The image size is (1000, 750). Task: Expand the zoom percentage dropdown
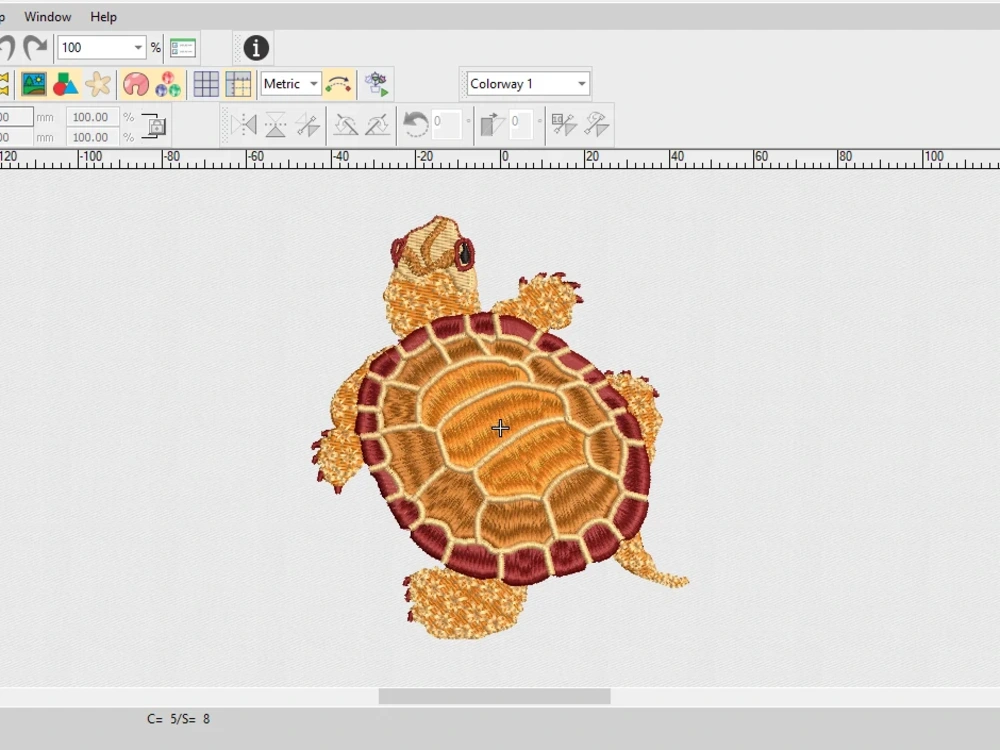(137, 47)
